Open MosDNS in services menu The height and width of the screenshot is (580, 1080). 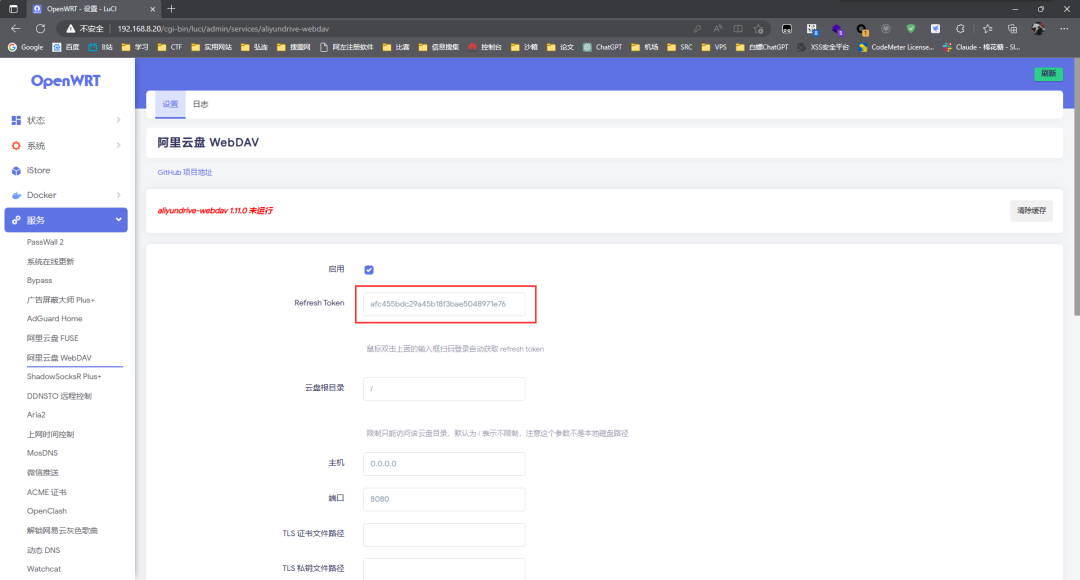tap(42, 453)
